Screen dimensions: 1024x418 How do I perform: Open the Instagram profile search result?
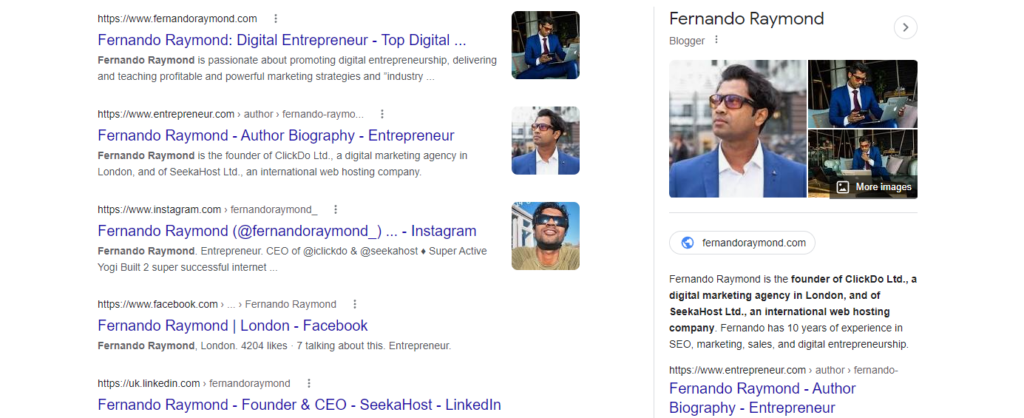tap(287, 231)
